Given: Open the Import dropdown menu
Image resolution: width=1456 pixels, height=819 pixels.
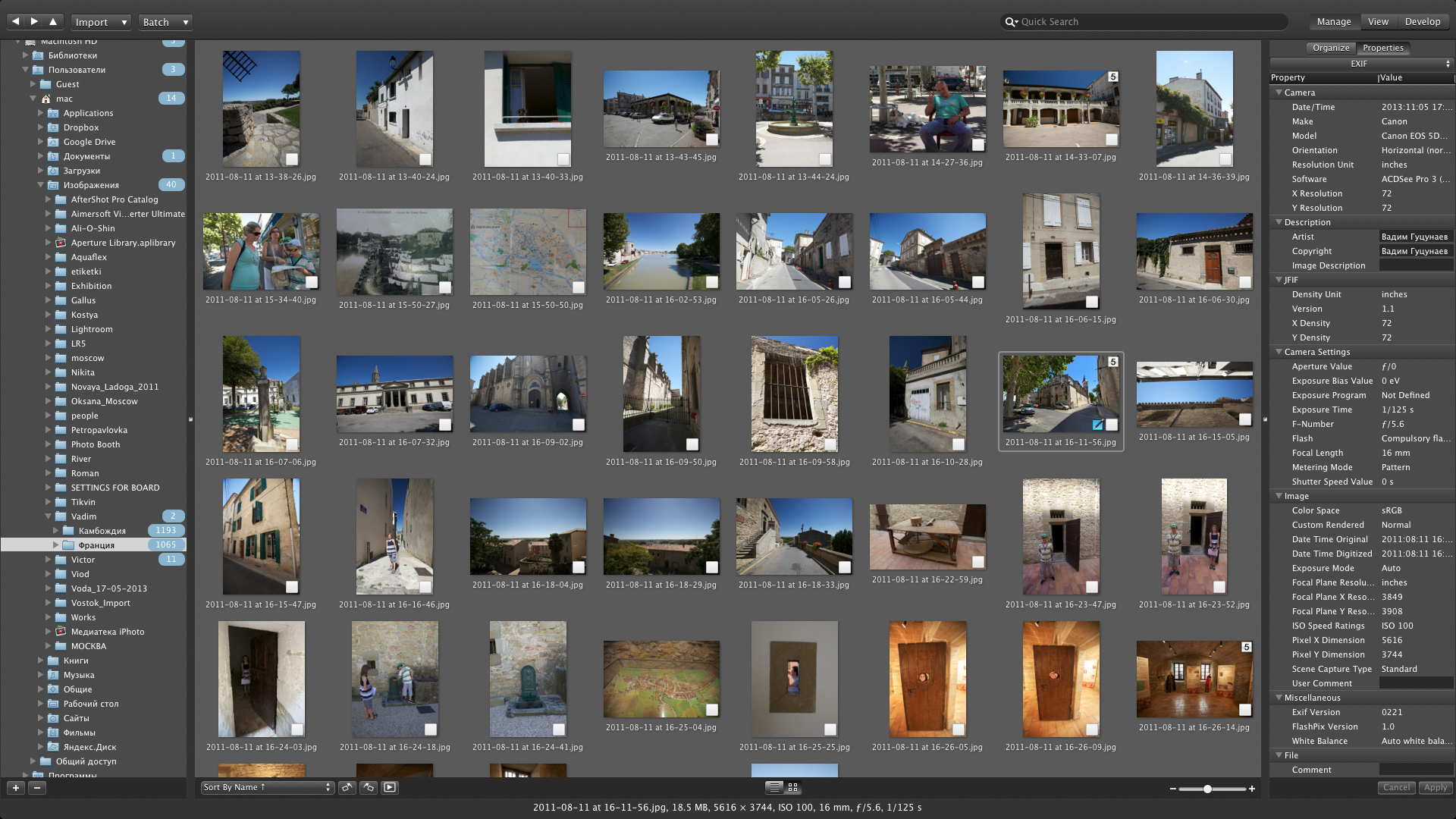Looking at the screenshot, I should 101,22.
